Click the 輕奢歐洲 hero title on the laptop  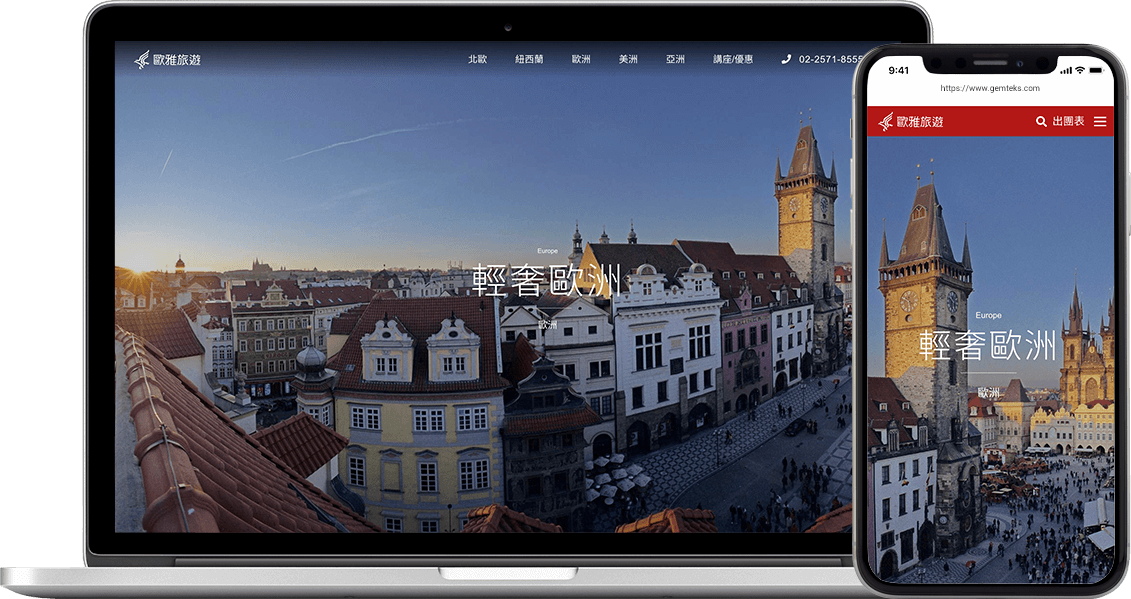(547, 281)
